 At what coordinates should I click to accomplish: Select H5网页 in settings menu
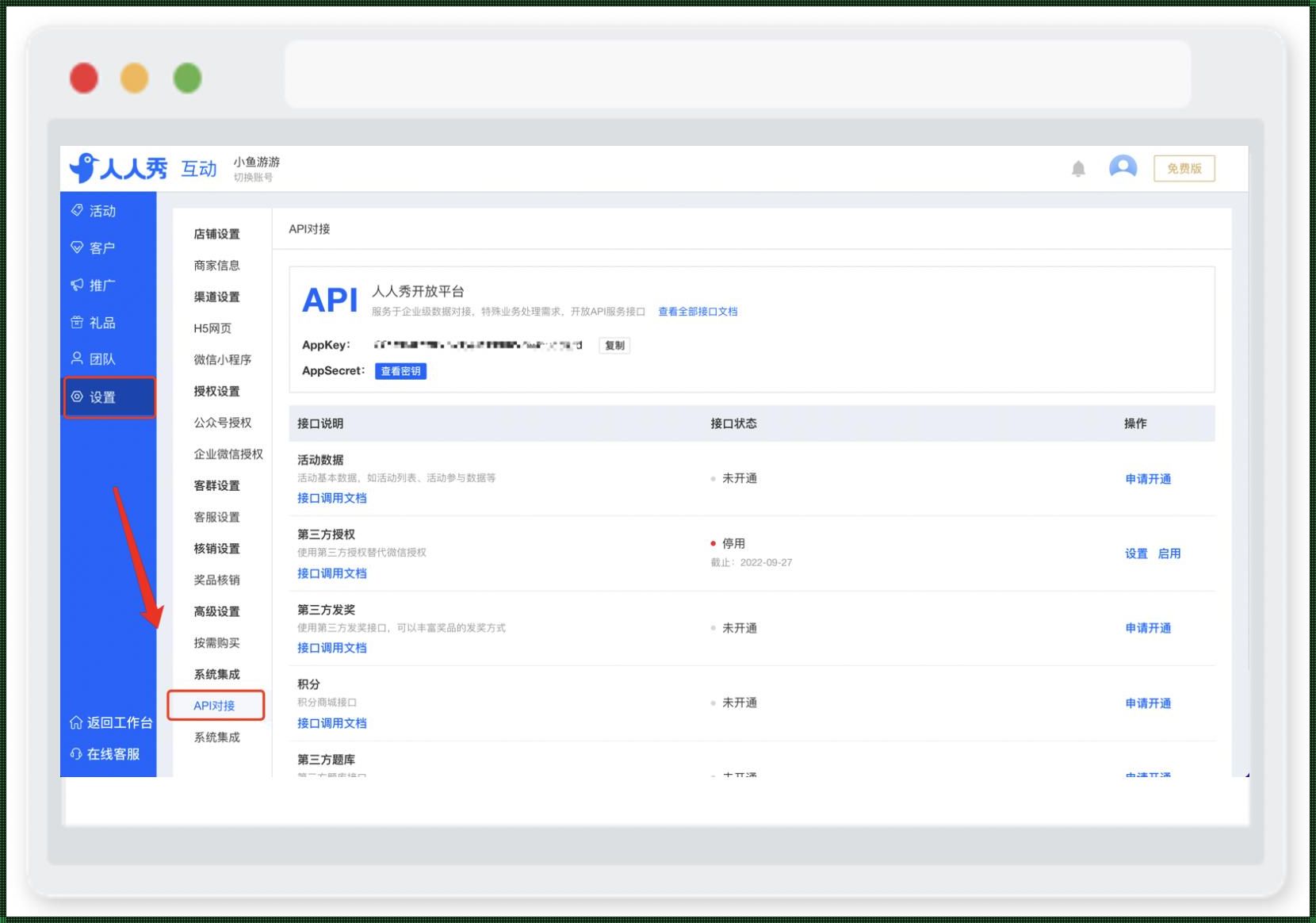[x=212, y=328]
